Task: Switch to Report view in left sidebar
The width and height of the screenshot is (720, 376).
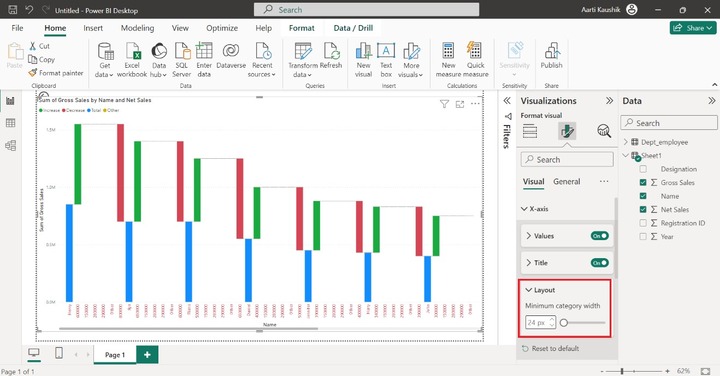Action: click(x=10, y=101)
